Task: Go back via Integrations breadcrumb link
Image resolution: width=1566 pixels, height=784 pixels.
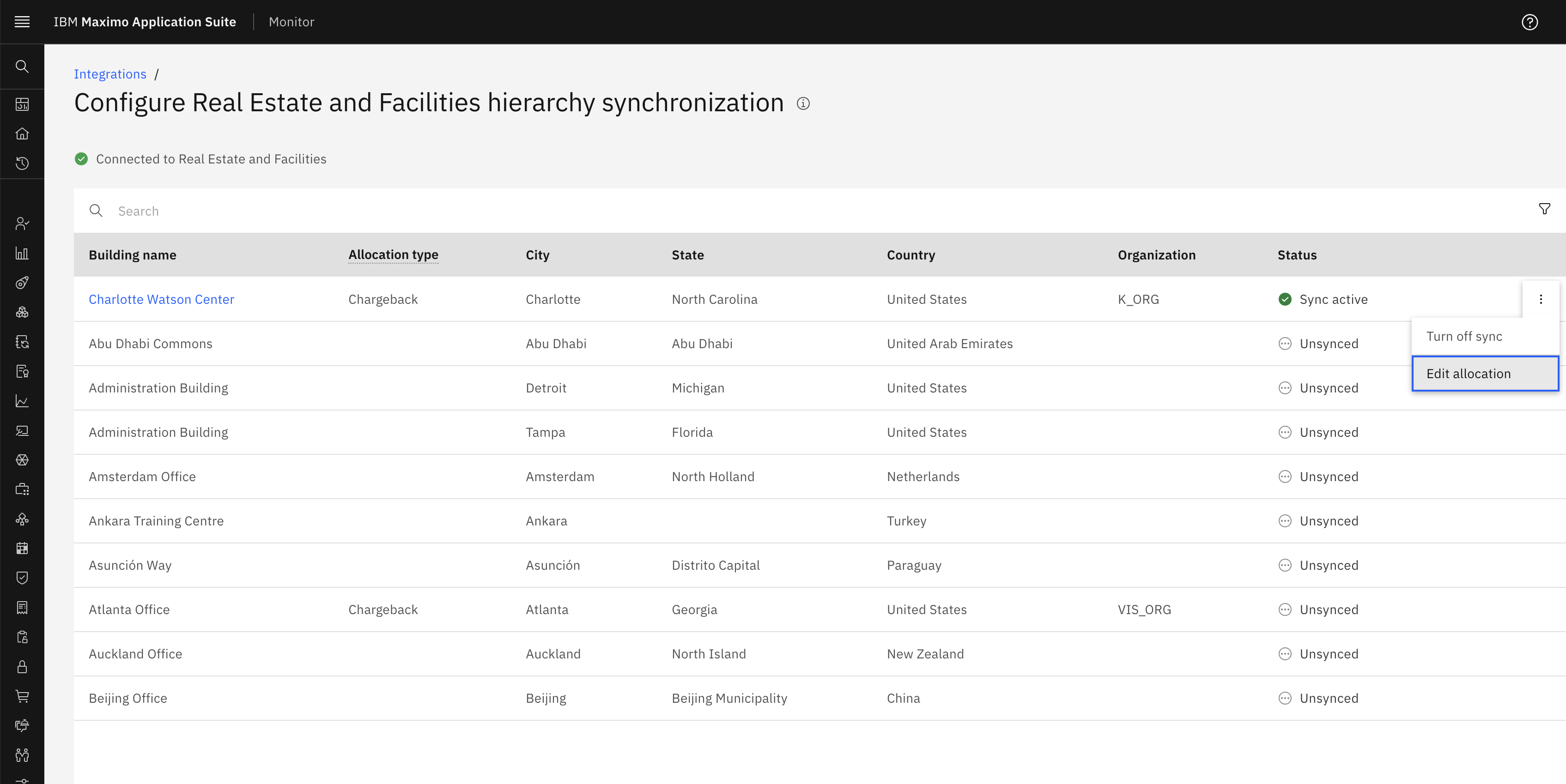Action: point(110,74)
